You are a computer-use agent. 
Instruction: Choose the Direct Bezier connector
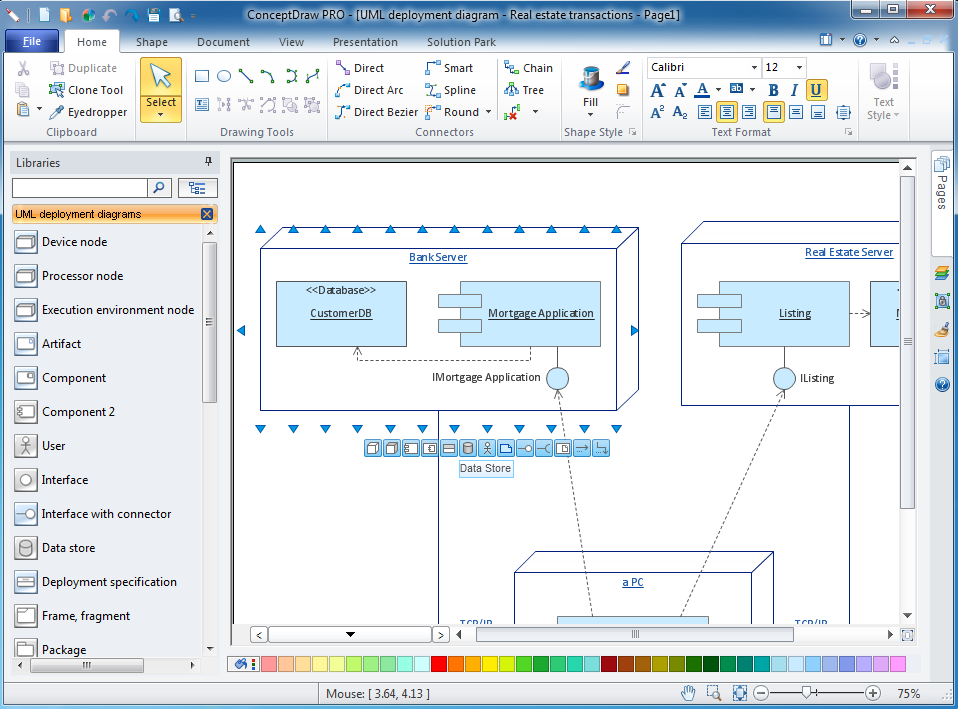click(377, 112)
